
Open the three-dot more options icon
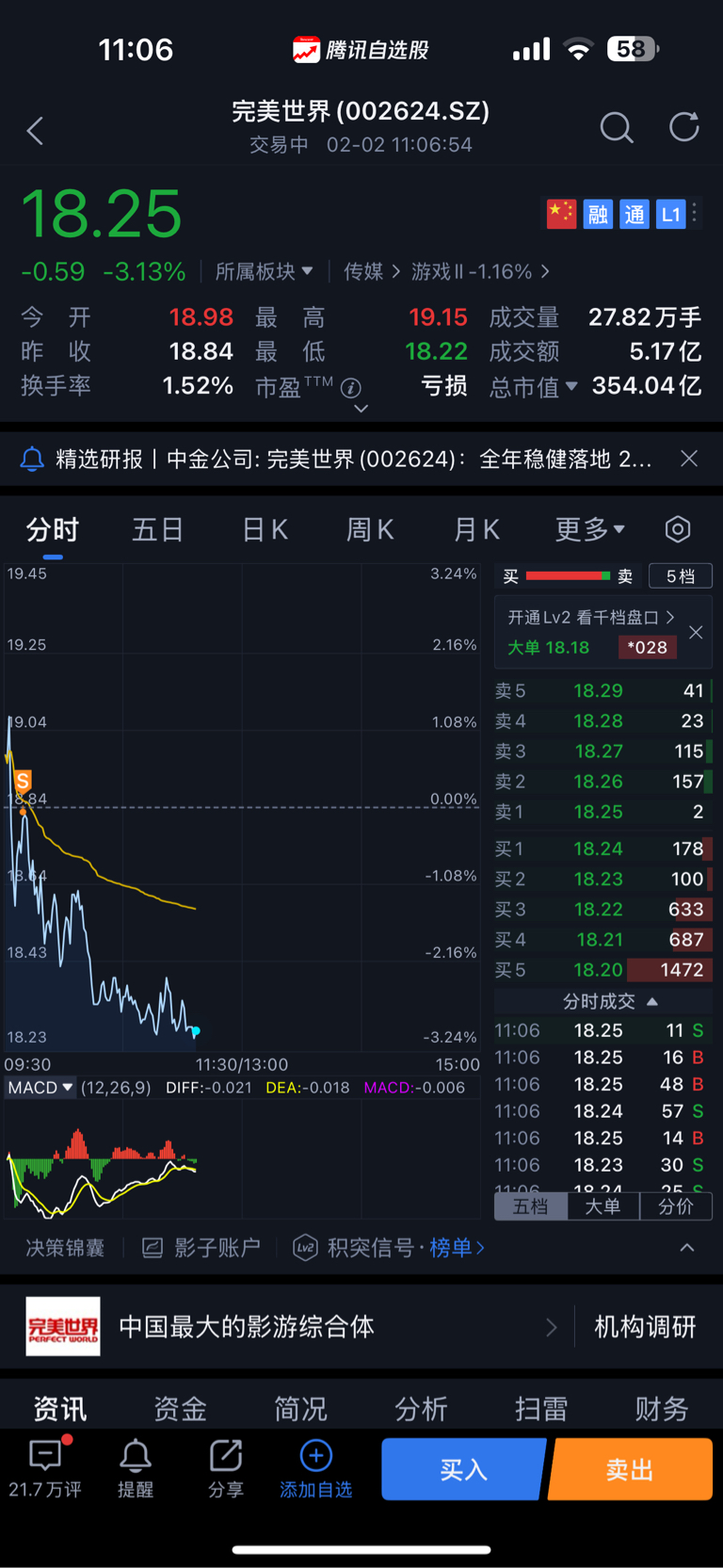coord(695,214)
